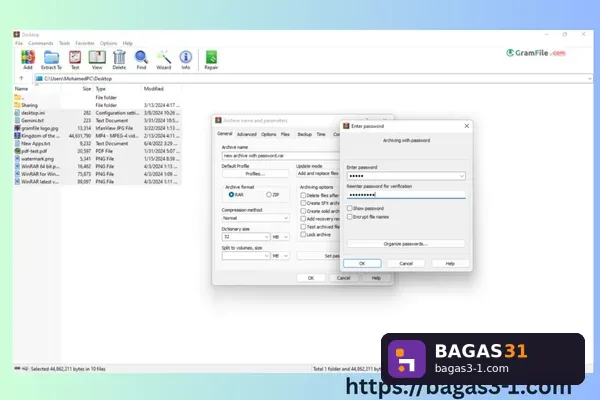600x400 pixels.
Task: Select the Kingdom of the video file icon
Action: (17, 136)
